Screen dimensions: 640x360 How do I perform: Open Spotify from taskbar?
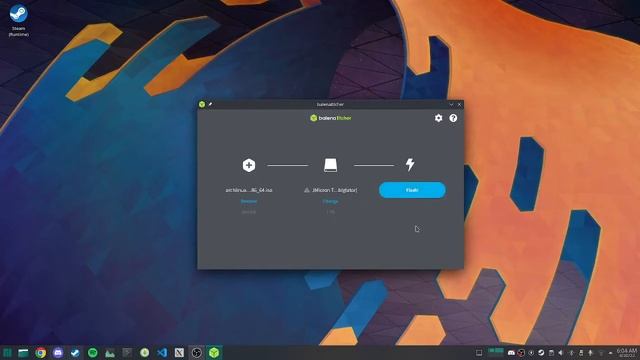(93, 353)
